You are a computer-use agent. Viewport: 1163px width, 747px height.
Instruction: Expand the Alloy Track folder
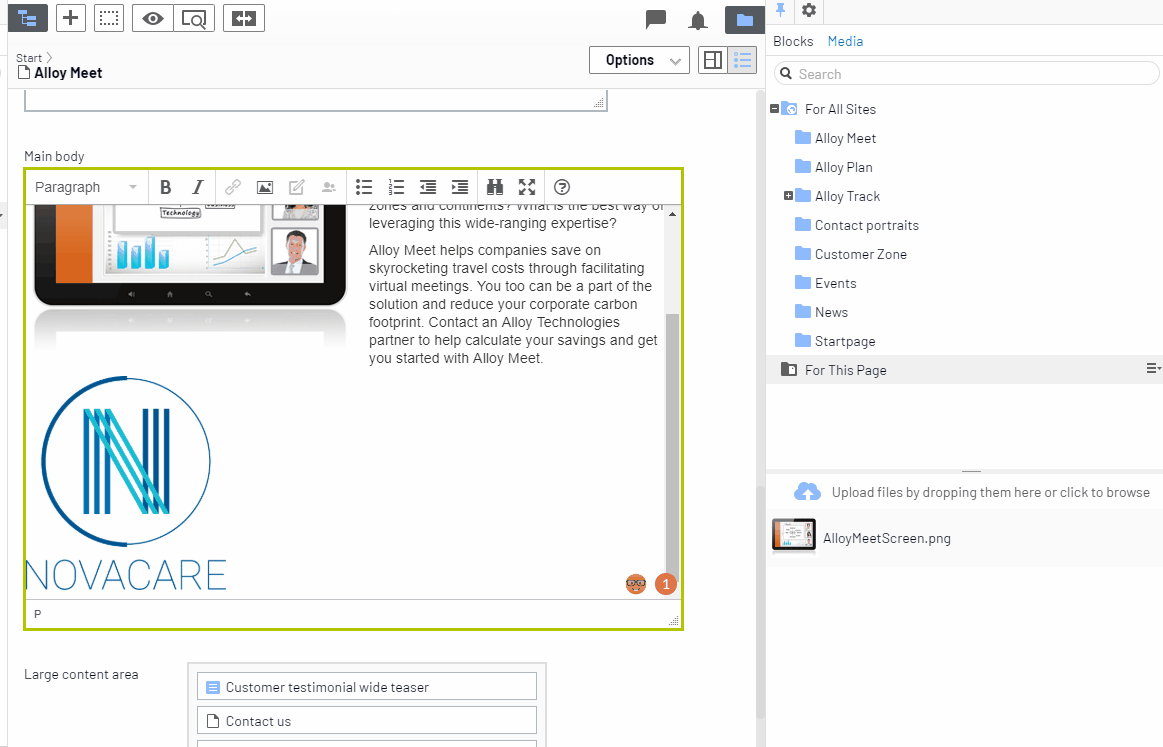(x=788, y=196)
